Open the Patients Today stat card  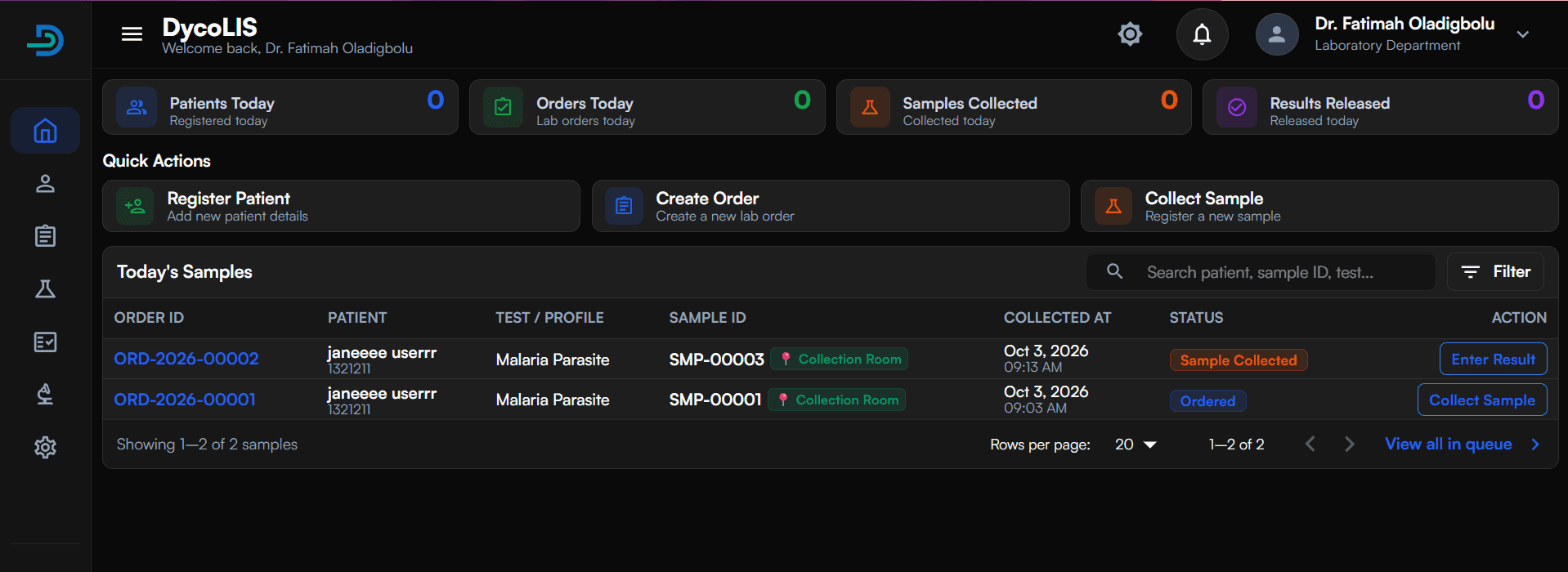pyautogui.click(x=280, y=107)
